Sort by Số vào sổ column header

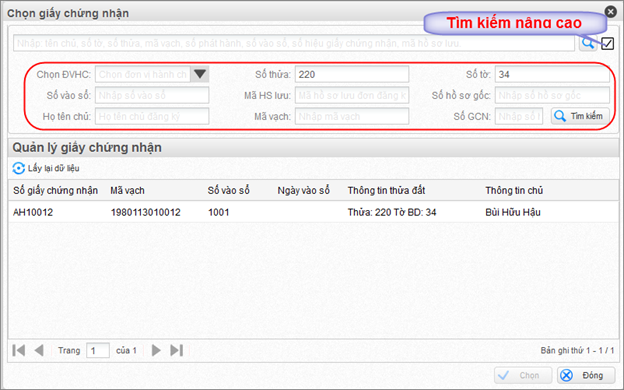(x=228, y=190)
